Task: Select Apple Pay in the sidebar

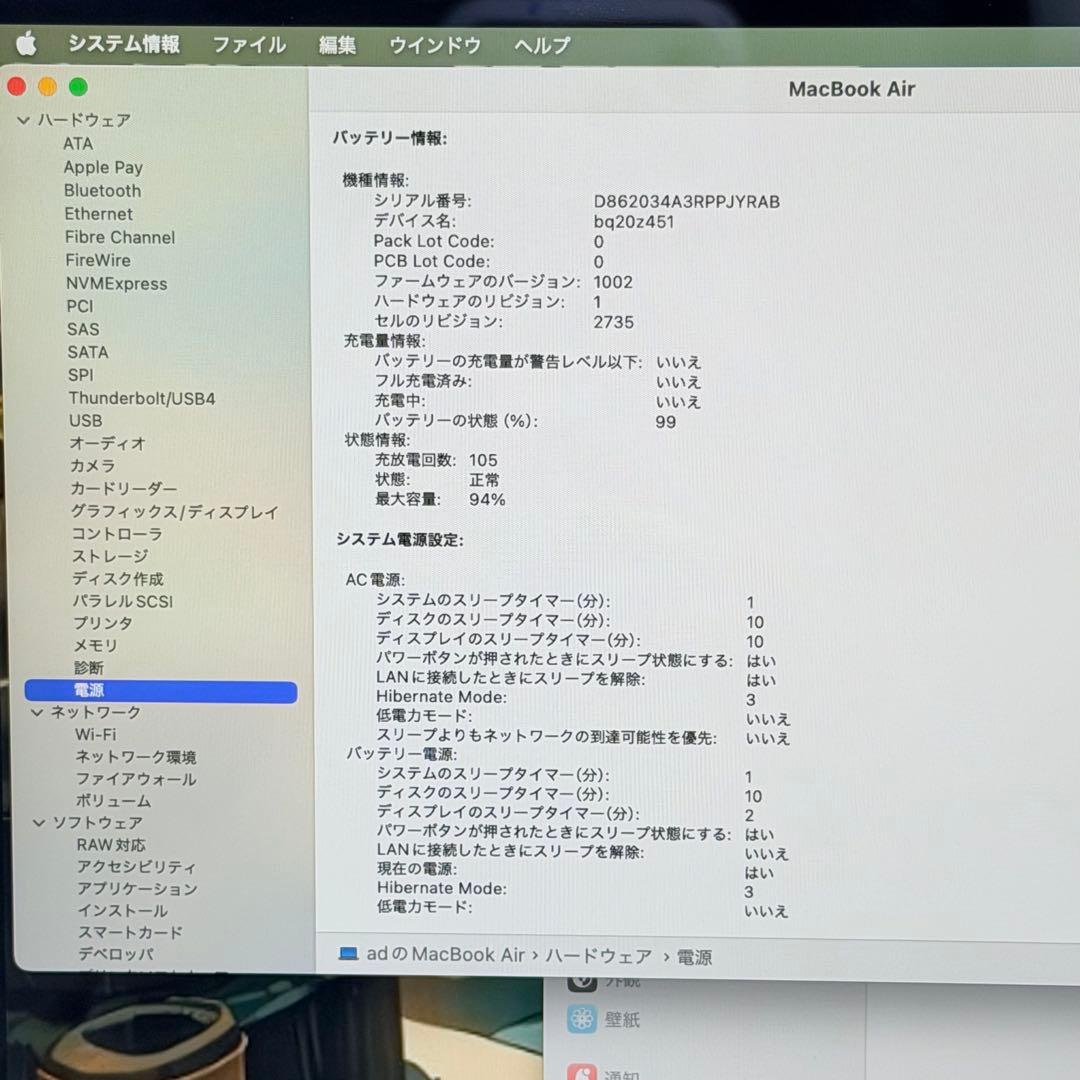Action: tap(103, 167)
